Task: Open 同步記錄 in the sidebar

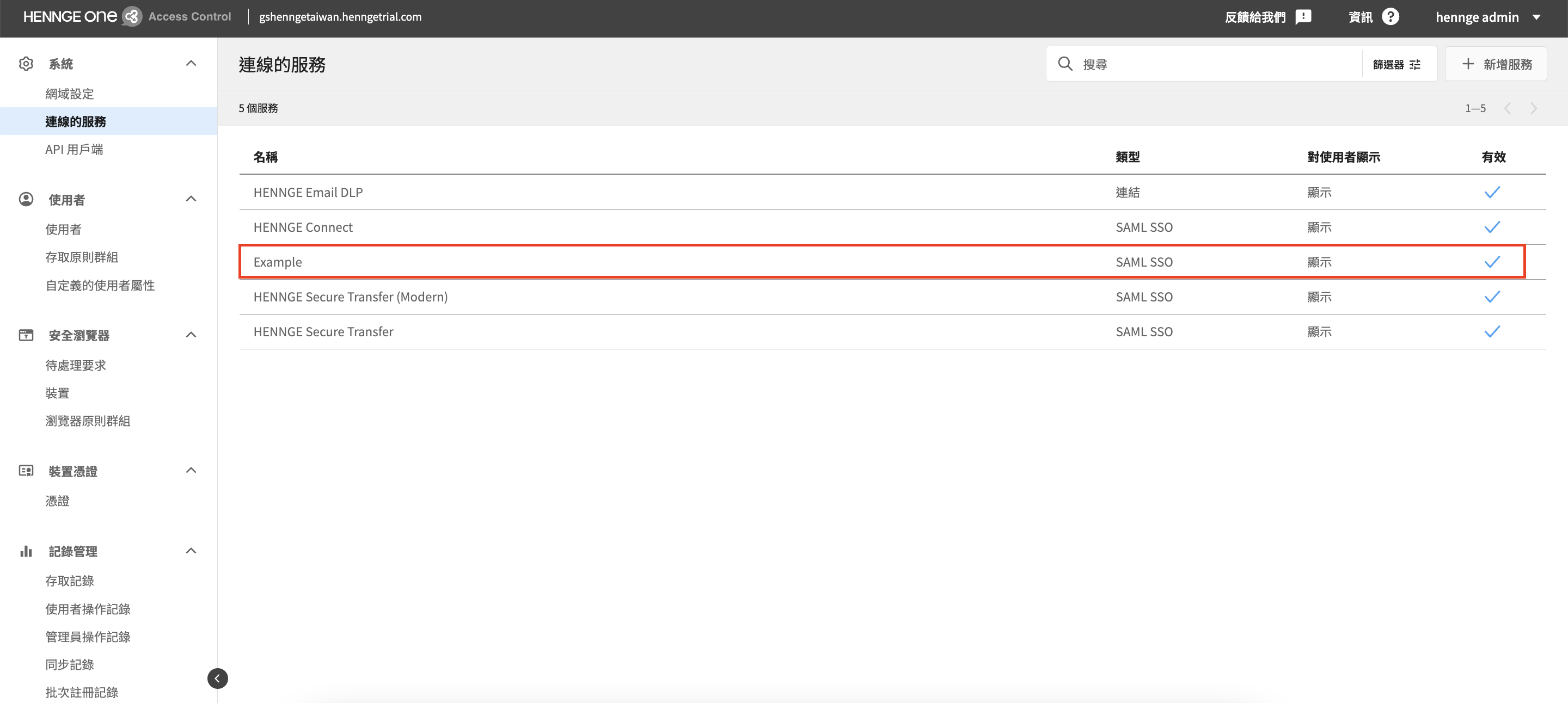Action: (x=69, y=665)
